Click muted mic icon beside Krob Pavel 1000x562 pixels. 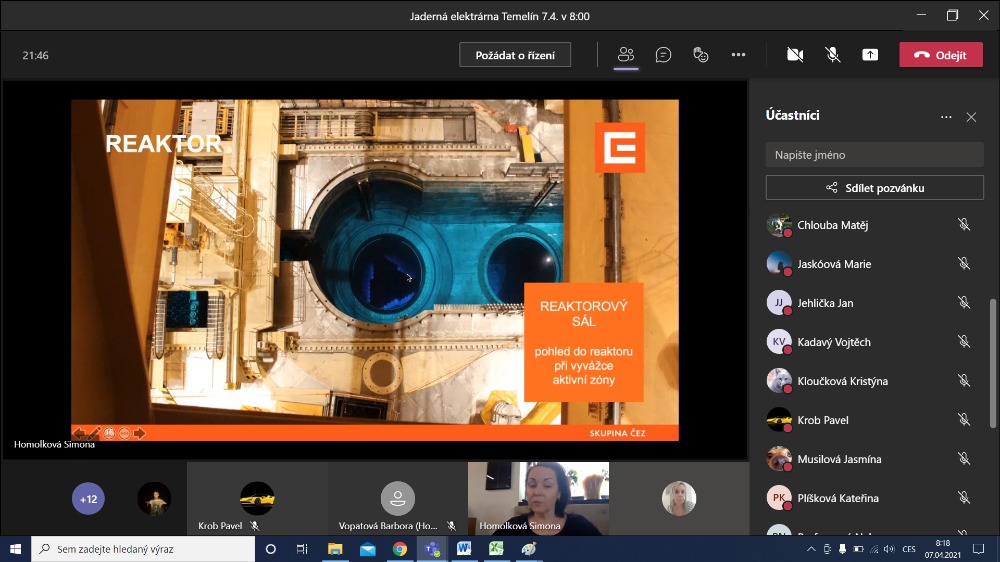pyautogui.click(x=964, y=420)
